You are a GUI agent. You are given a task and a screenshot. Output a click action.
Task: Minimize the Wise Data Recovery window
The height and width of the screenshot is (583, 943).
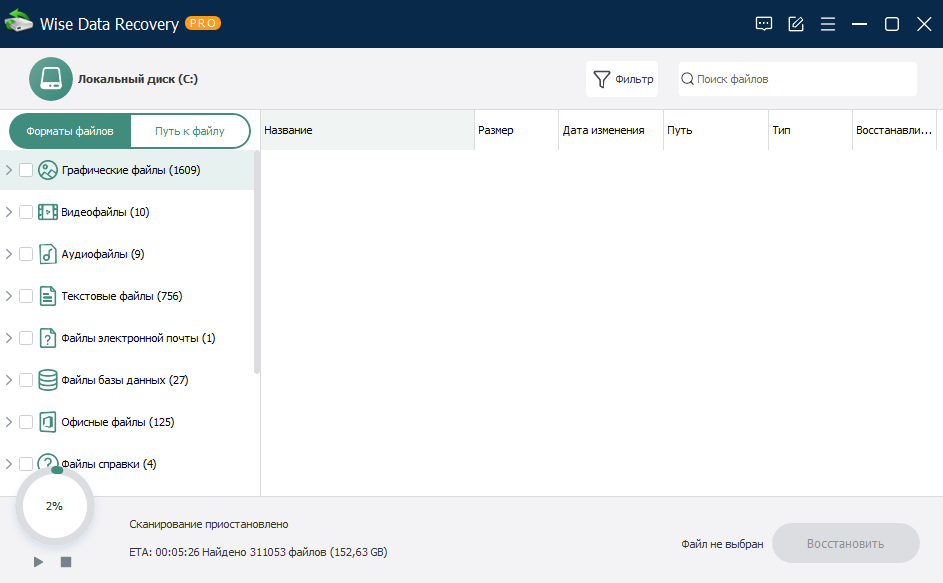click(859, 24)
